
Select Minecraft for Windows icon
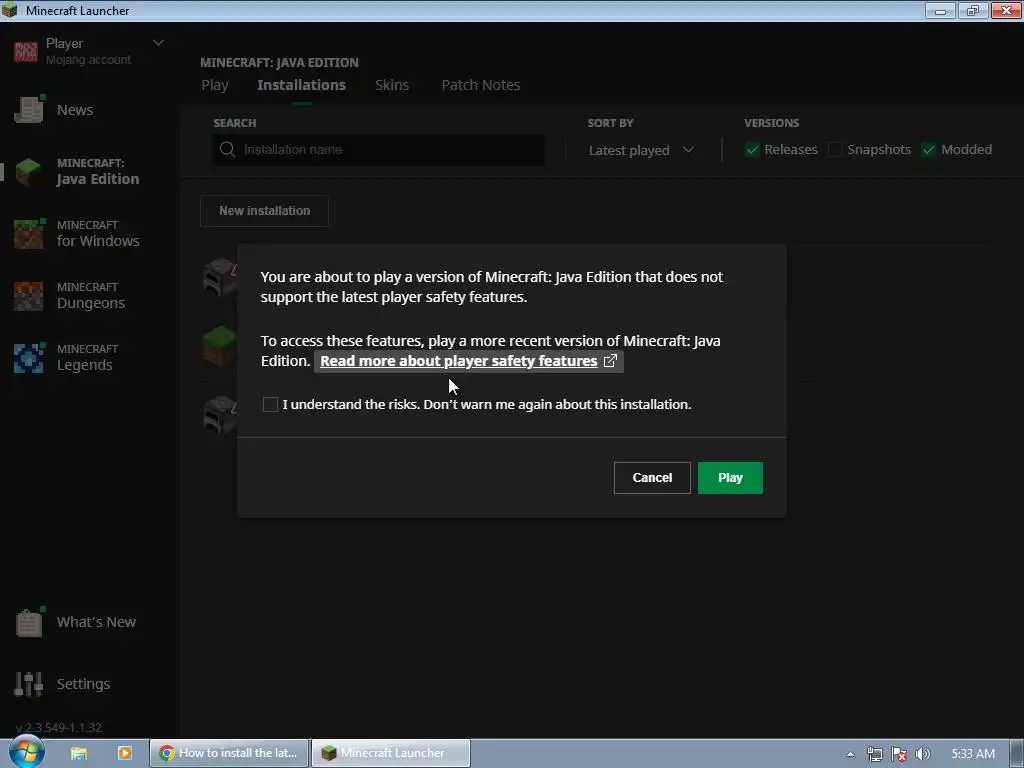pyautogui.click(x=29, y=234)
